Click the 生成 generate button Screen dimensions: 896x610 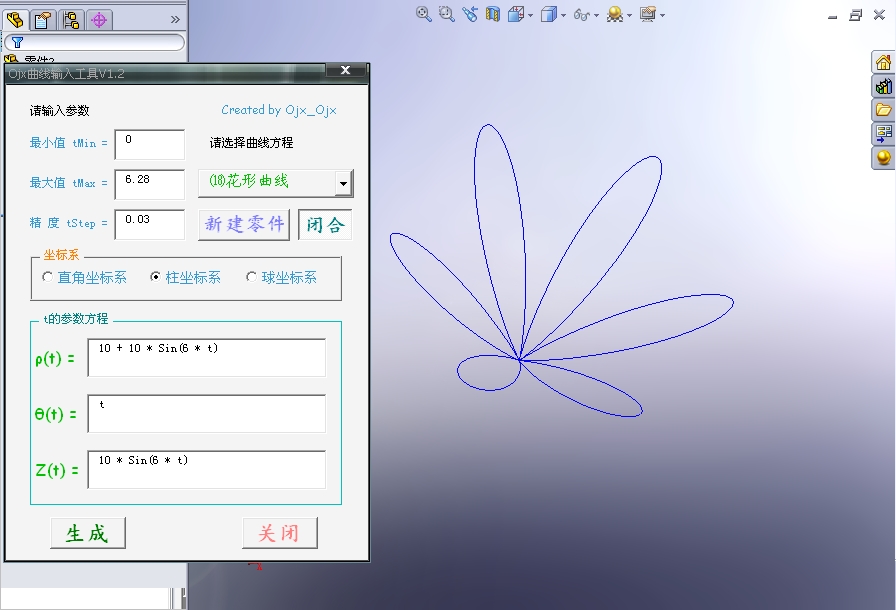click(87, 533)
